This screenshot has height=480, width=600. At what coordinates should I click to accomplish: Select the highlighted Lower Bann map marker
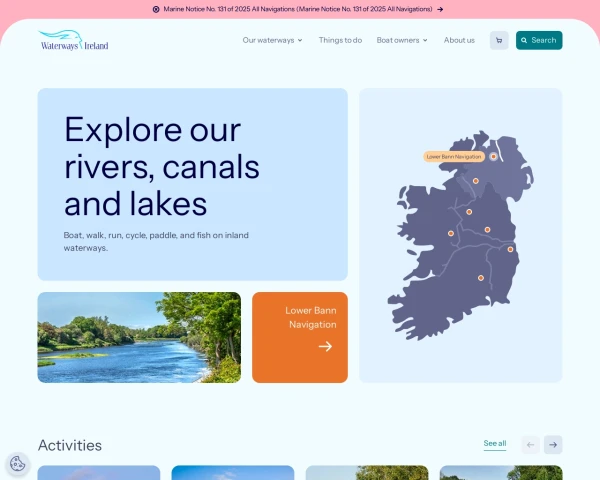click(494, 156)
